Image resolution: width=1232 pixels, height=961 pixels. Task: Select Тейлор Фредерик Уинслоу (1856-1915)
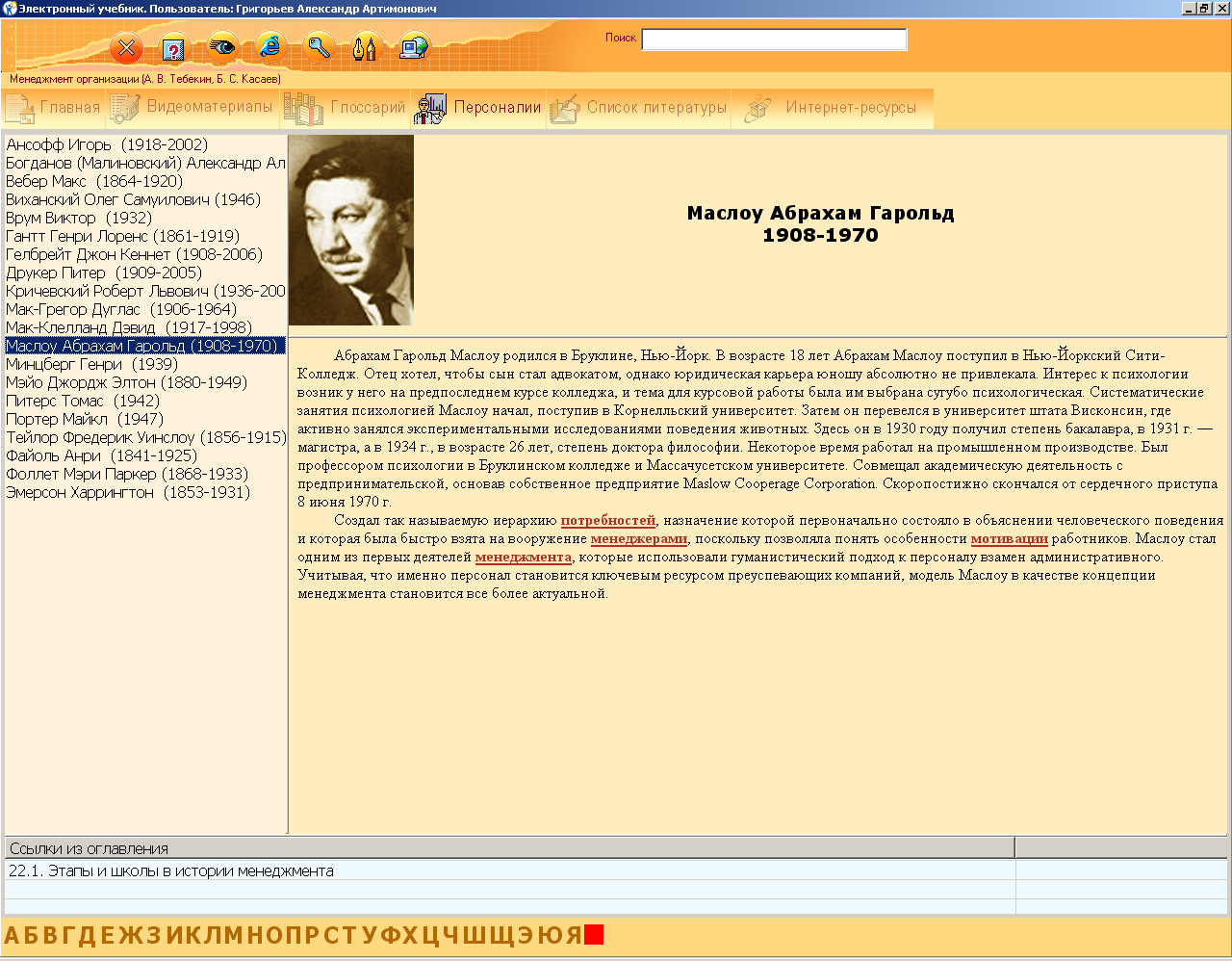point(145,438)
